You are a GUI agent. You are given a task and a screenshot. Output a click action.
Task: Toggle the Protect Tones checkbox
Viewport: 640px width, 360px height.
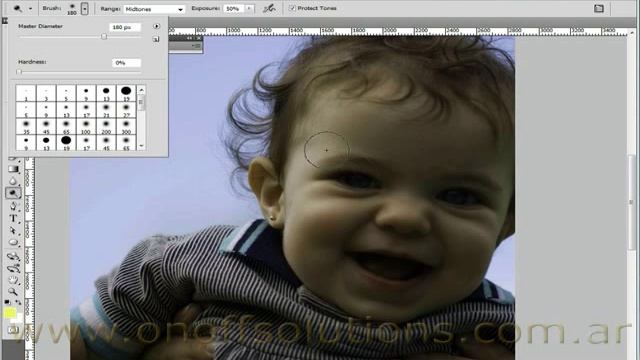tap(292, 8)
